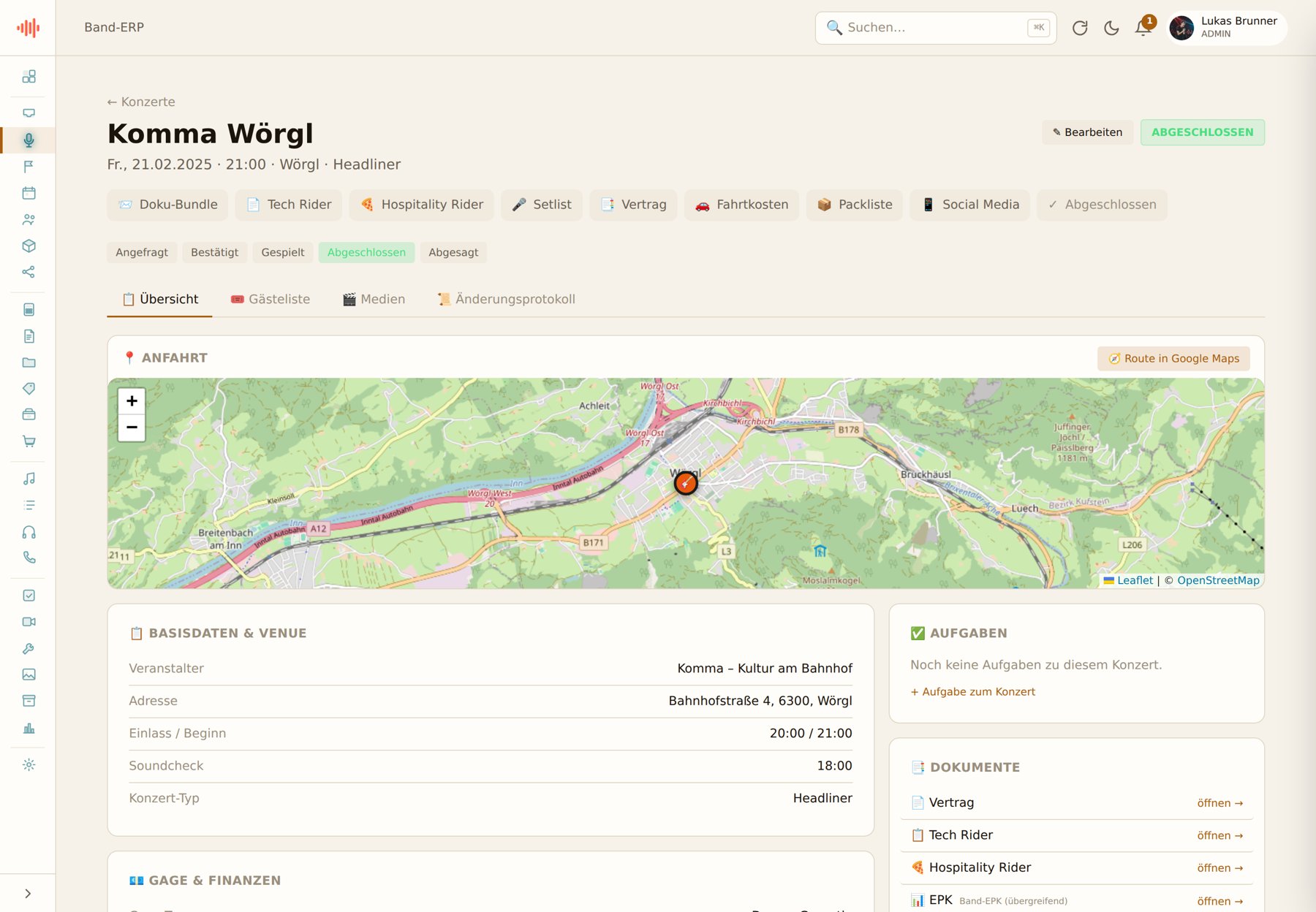The width and height of the screenshot is (1316, 912).
Task: Click the cube box icon in sidebar
Action: click(x=29, y=246)
